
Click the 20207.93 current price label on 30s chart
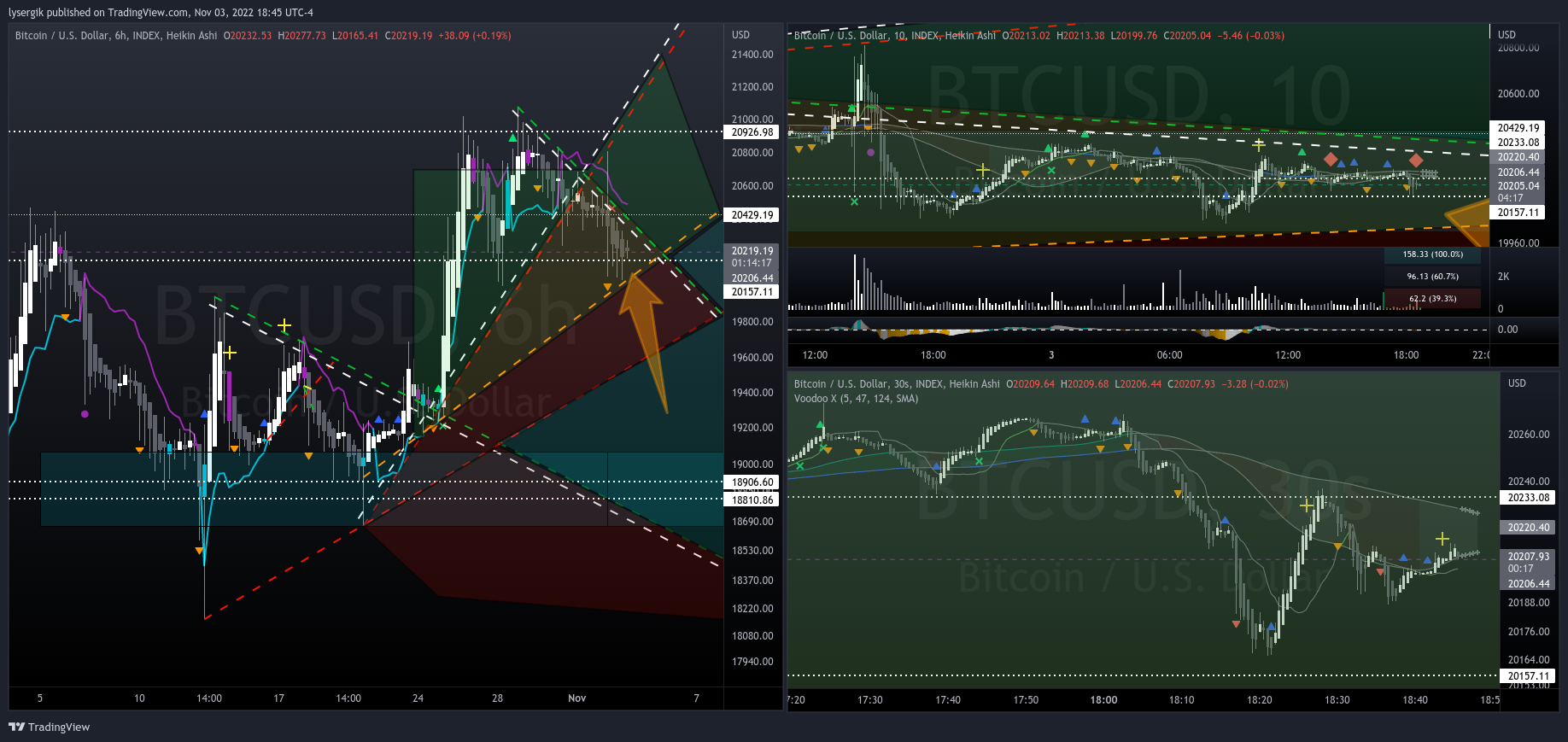[1528, 557]
